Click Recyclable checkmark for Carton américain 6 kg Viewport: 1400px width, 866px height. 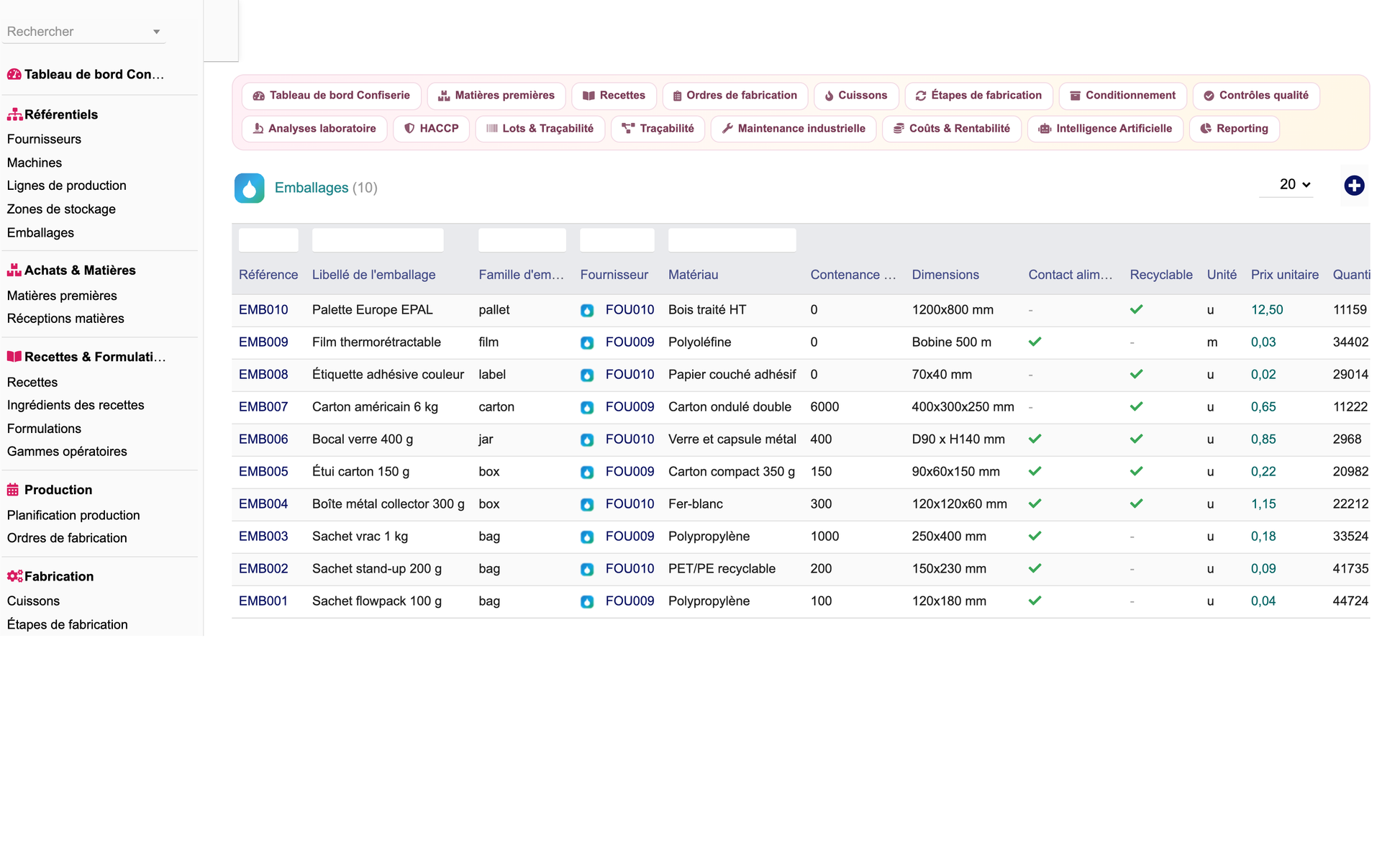click(x=1137, y=406)
